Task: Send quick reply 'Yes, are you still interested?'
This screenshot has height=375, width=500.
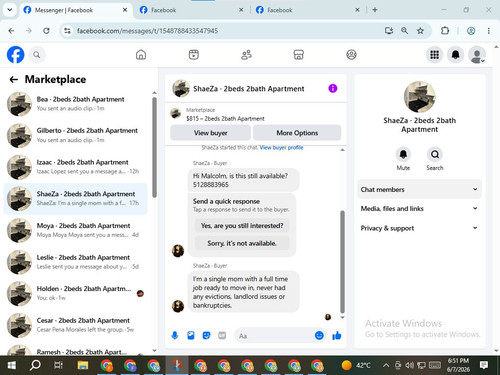Action: pyautogui.click(x=242, y=226)
